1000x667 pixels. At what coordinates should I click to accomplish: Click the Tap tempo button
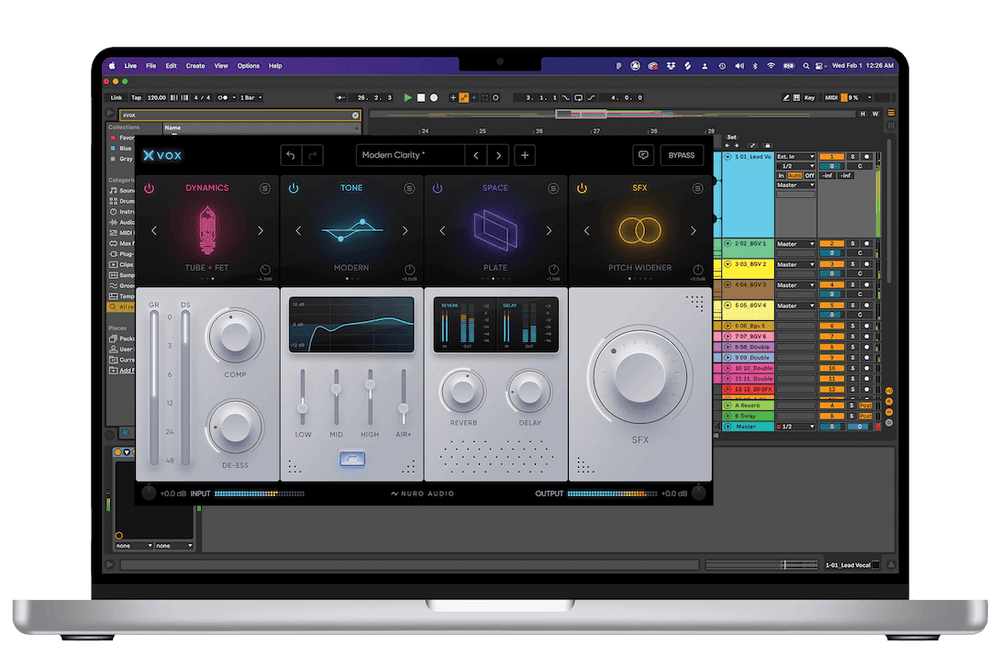click(136, 98)
